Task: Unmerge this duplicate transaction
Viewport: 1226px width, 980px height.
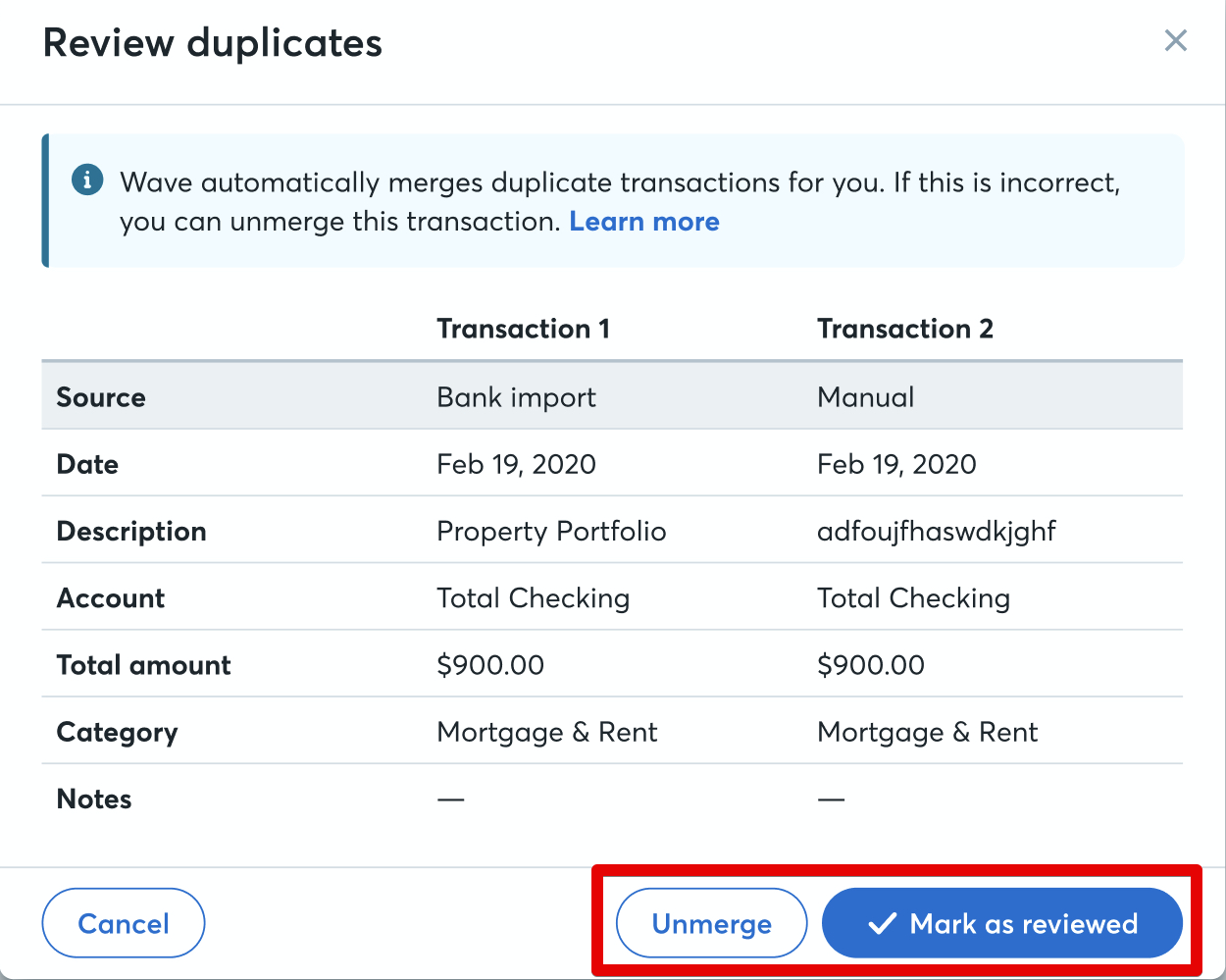Action: 711,923
